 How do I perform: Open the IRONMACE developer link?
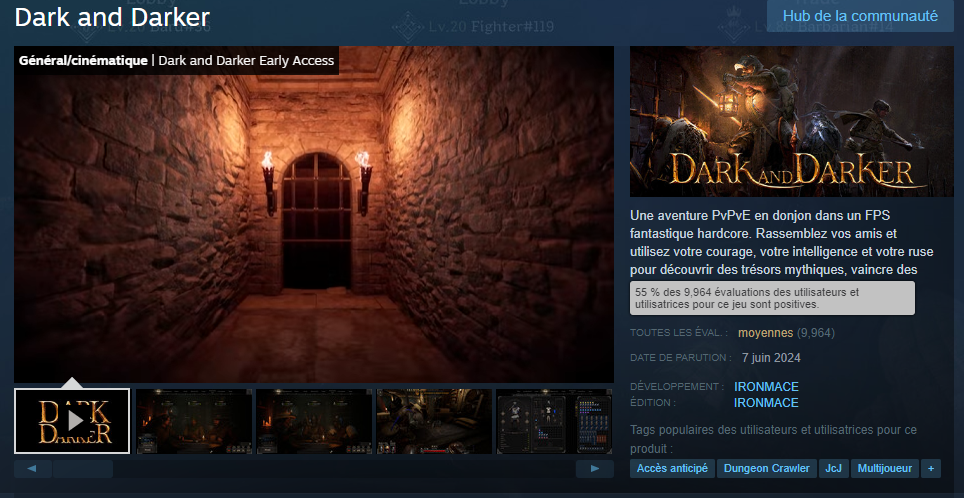(x=766, y=387)
